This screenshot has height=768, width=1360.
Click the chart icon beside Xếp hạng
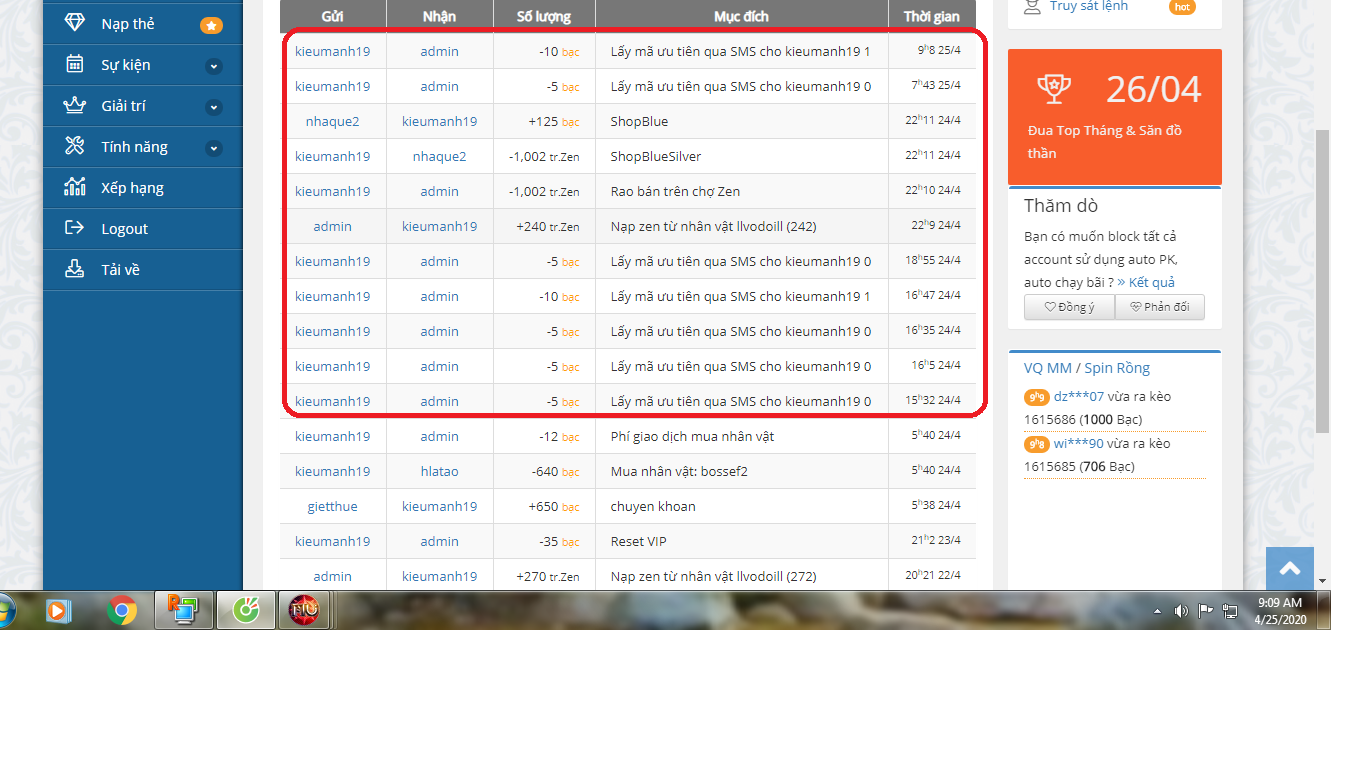[x=75, y=187]
